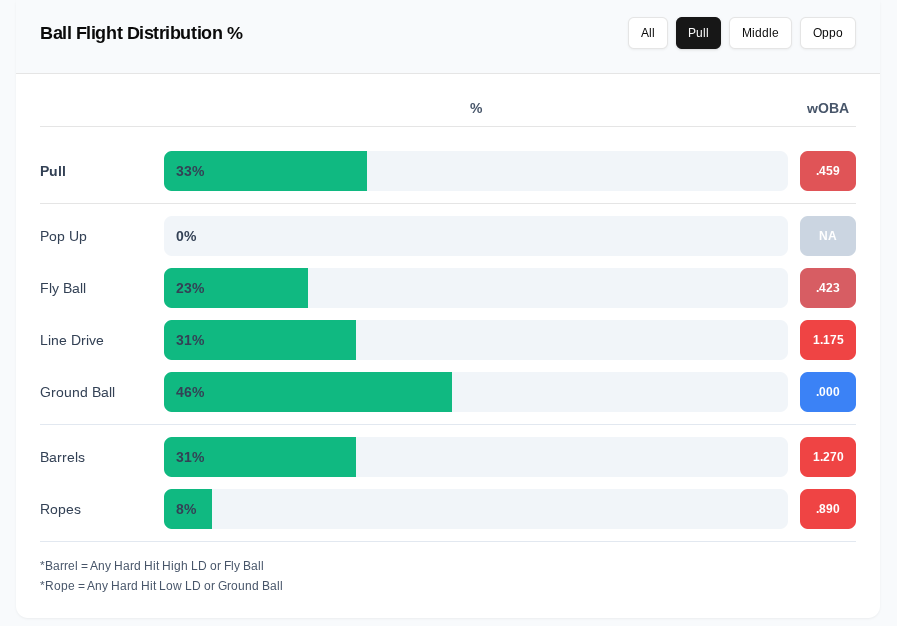Click the .890 wOBA badge

(x=828, y=509)
